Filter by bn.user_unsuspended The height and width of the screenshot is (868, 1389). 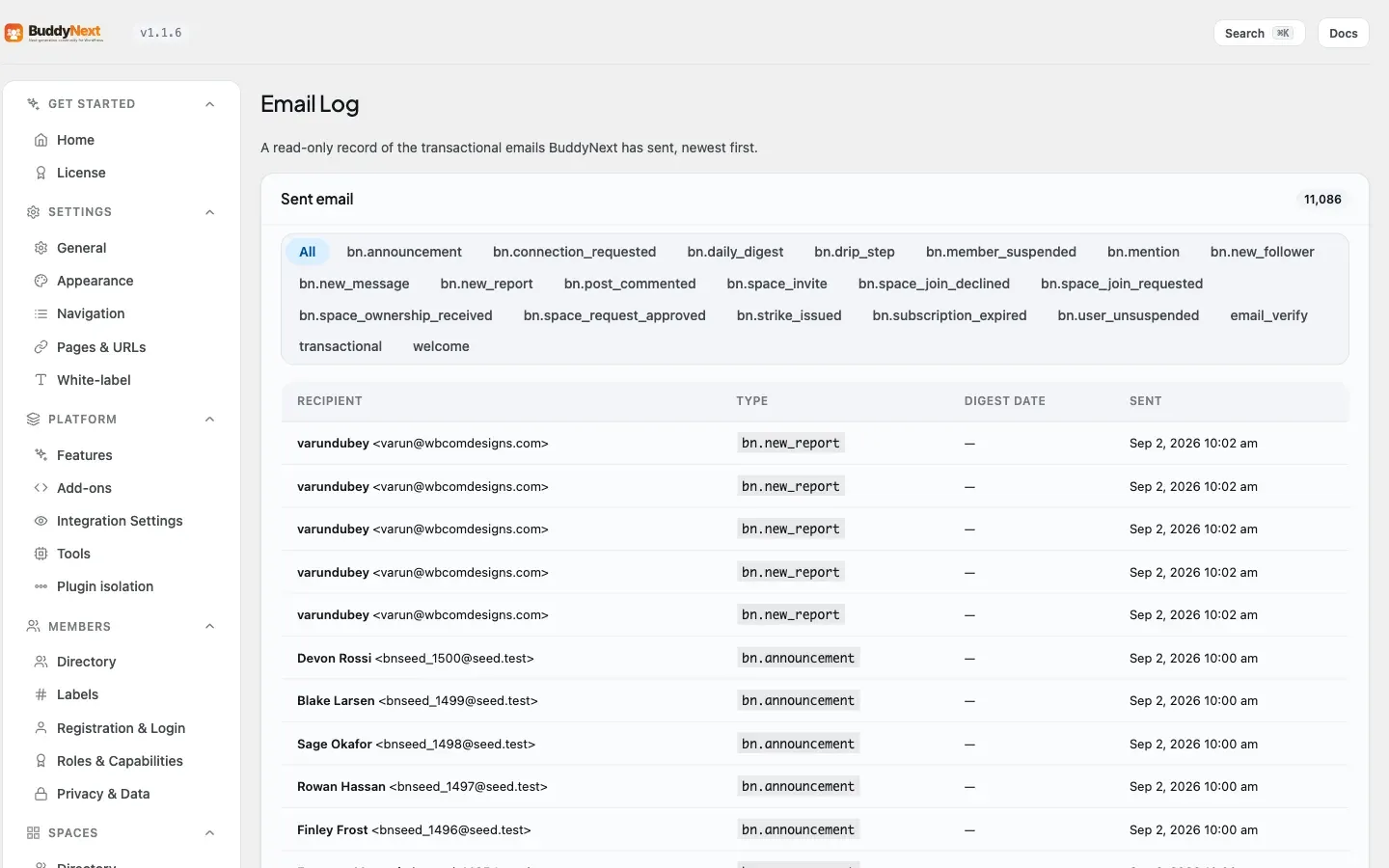point(1129,315)
